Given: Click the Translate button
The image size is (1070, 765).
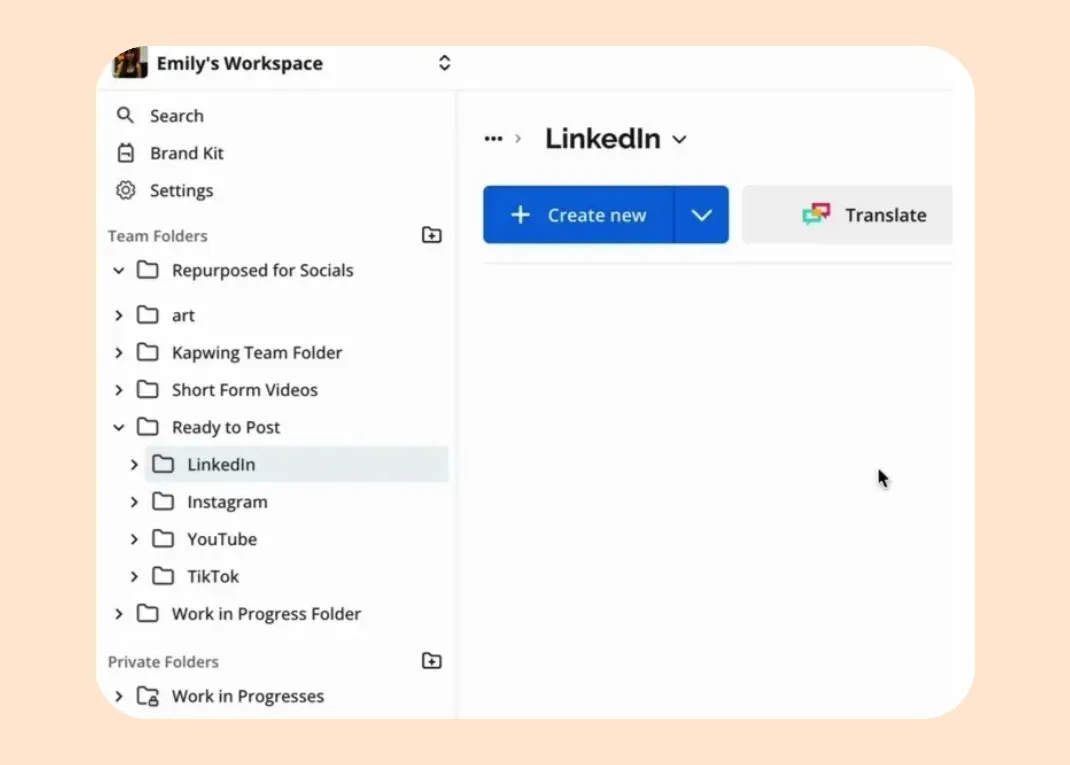Looking at the screenshot, I should 865,215.
